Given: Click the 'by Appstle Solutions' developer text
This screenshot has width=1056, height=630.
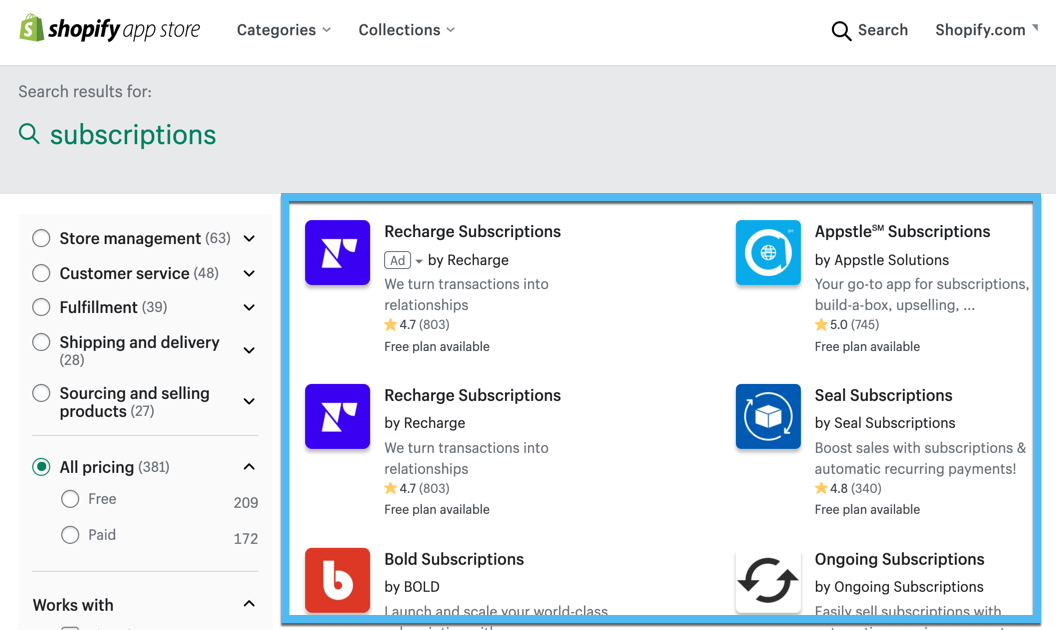Looking at the screenshot, I should click(x=882, y=260).
